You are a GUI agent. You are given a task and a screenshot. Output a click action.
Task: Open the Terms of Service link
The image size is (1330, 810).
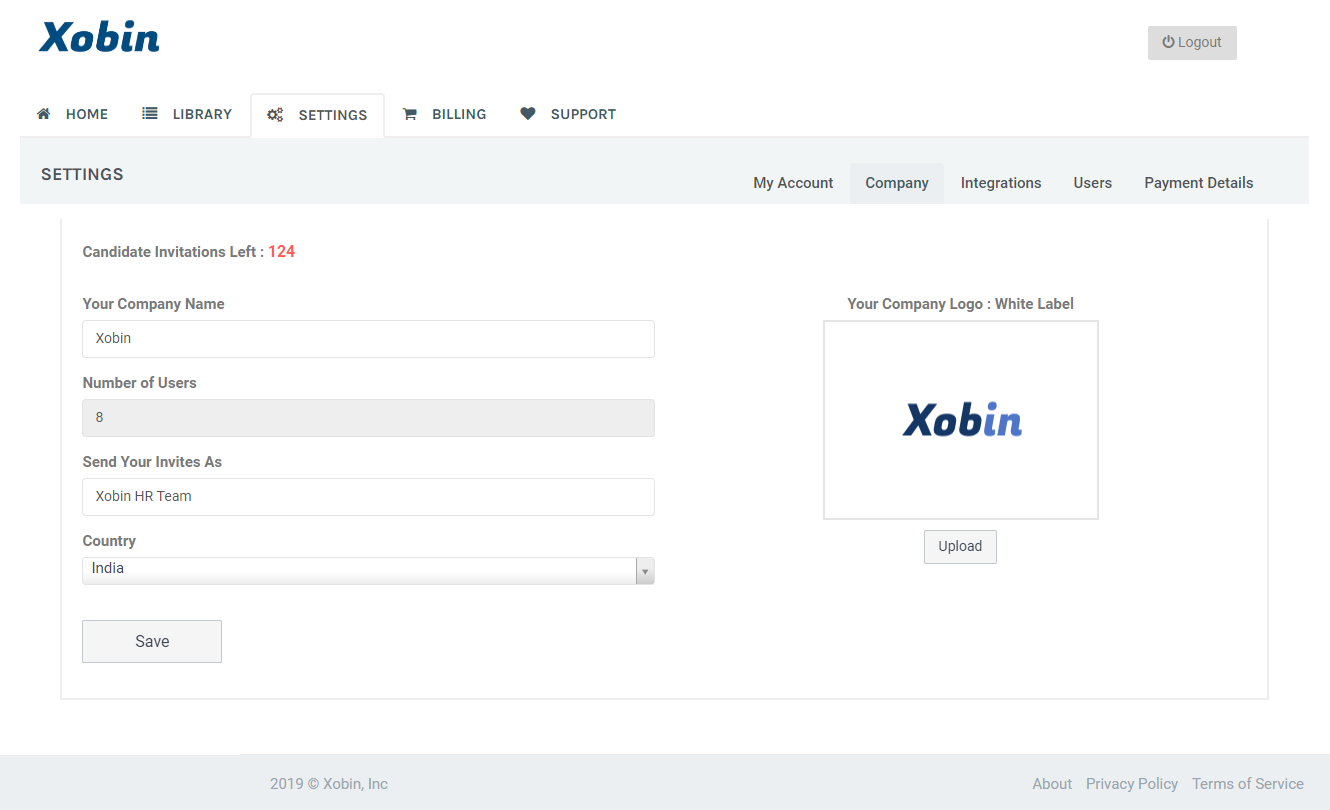[1248, 784]
